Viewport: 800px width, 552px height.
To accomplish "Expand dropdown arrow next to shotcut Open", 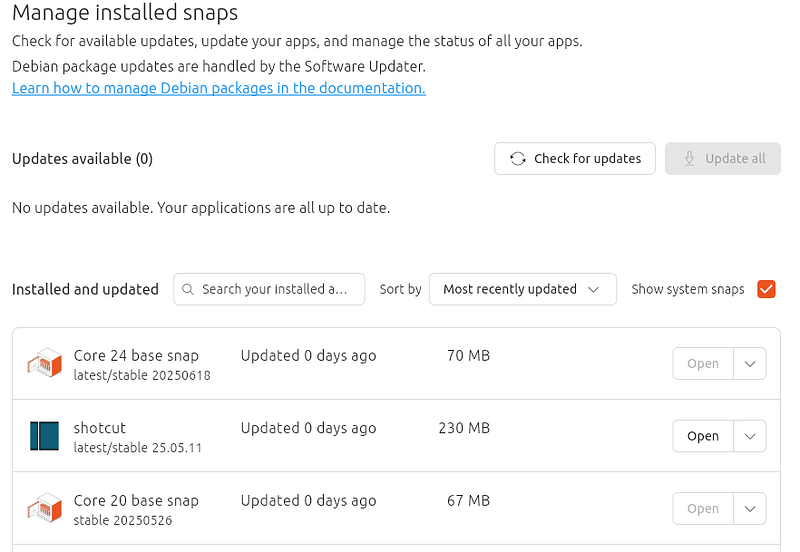I will tap(750, 436).
